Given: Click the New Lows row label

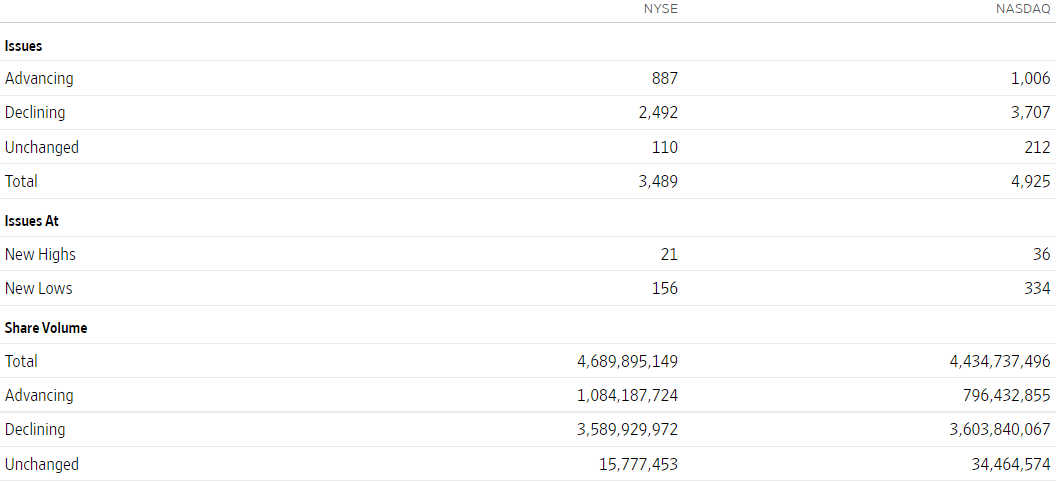Looking at the screenshot, I should coord(38,289).
